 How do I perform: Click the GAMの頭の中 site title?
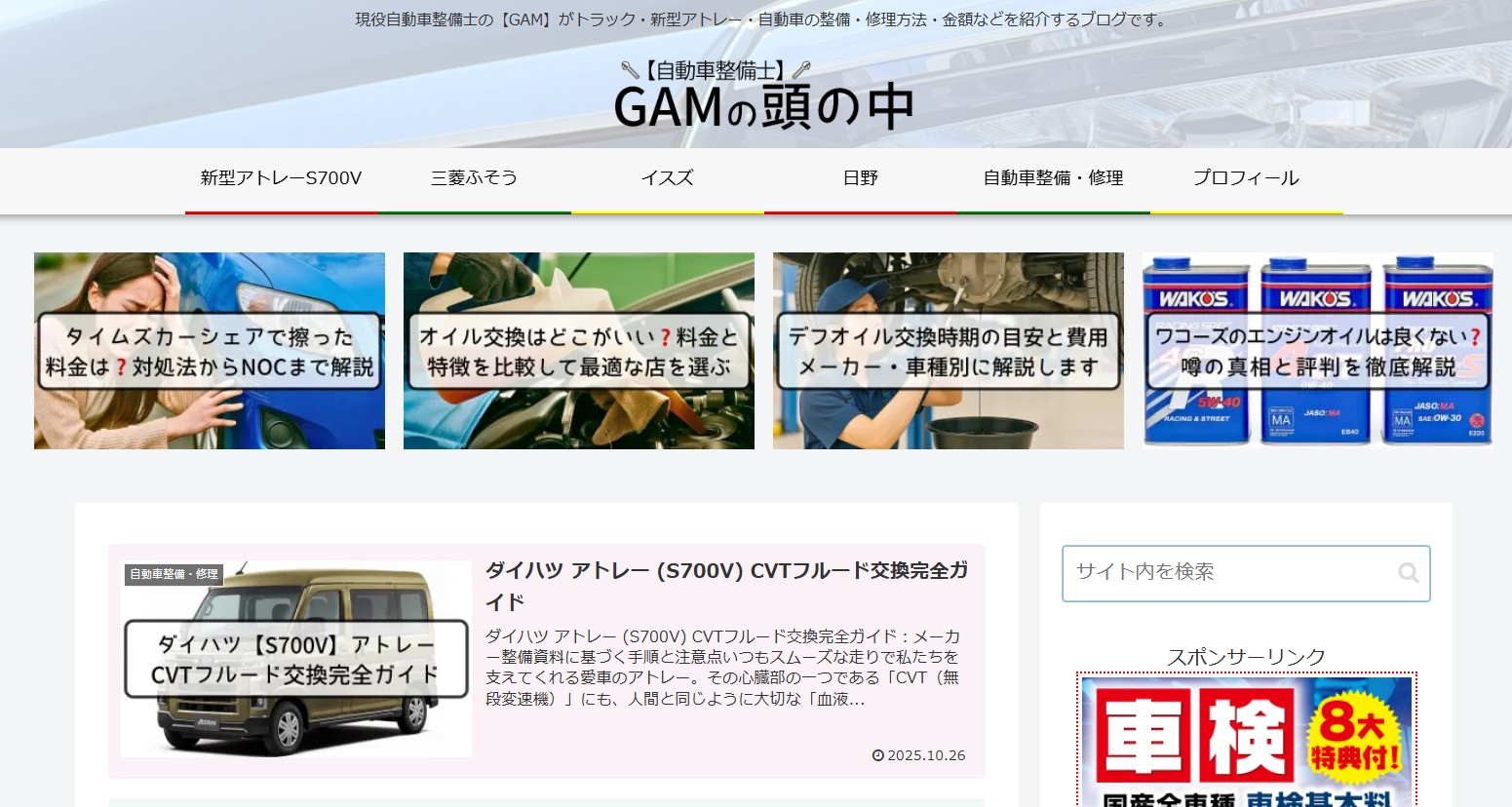pos(764,105)
